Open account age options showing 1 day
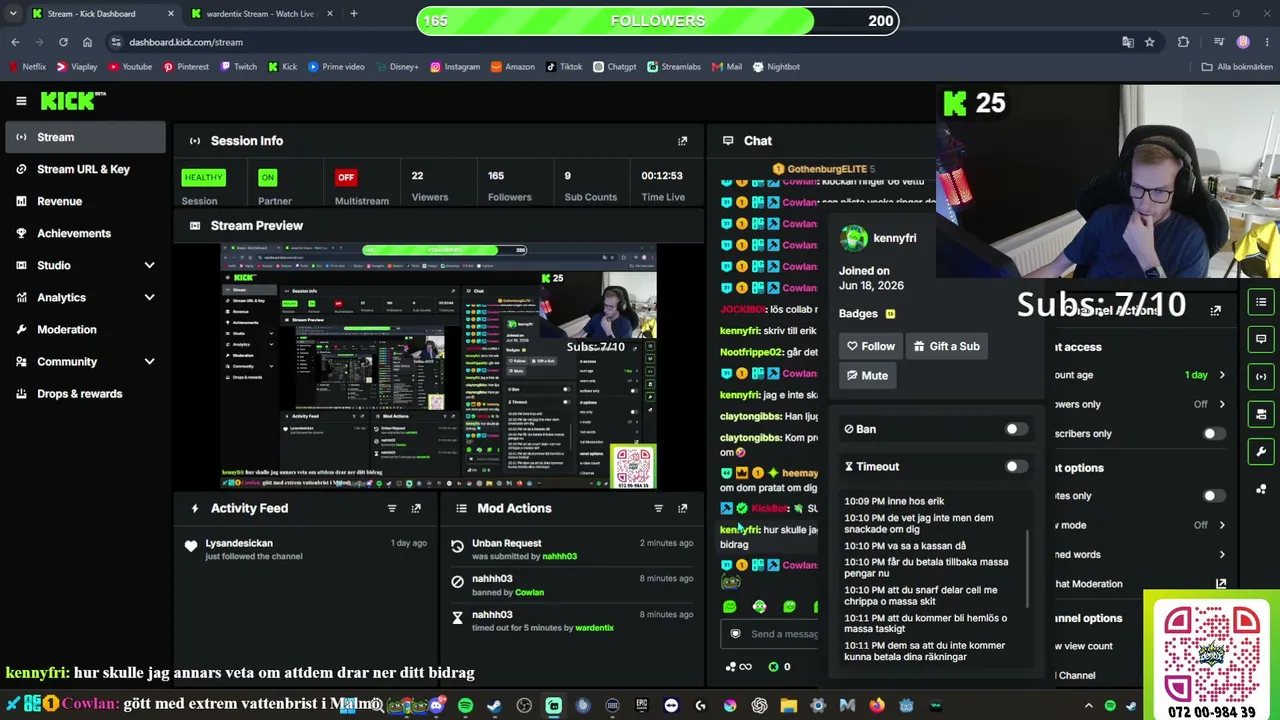The width and height of the screenshot is (1280, 720). tap(1205, 375)
